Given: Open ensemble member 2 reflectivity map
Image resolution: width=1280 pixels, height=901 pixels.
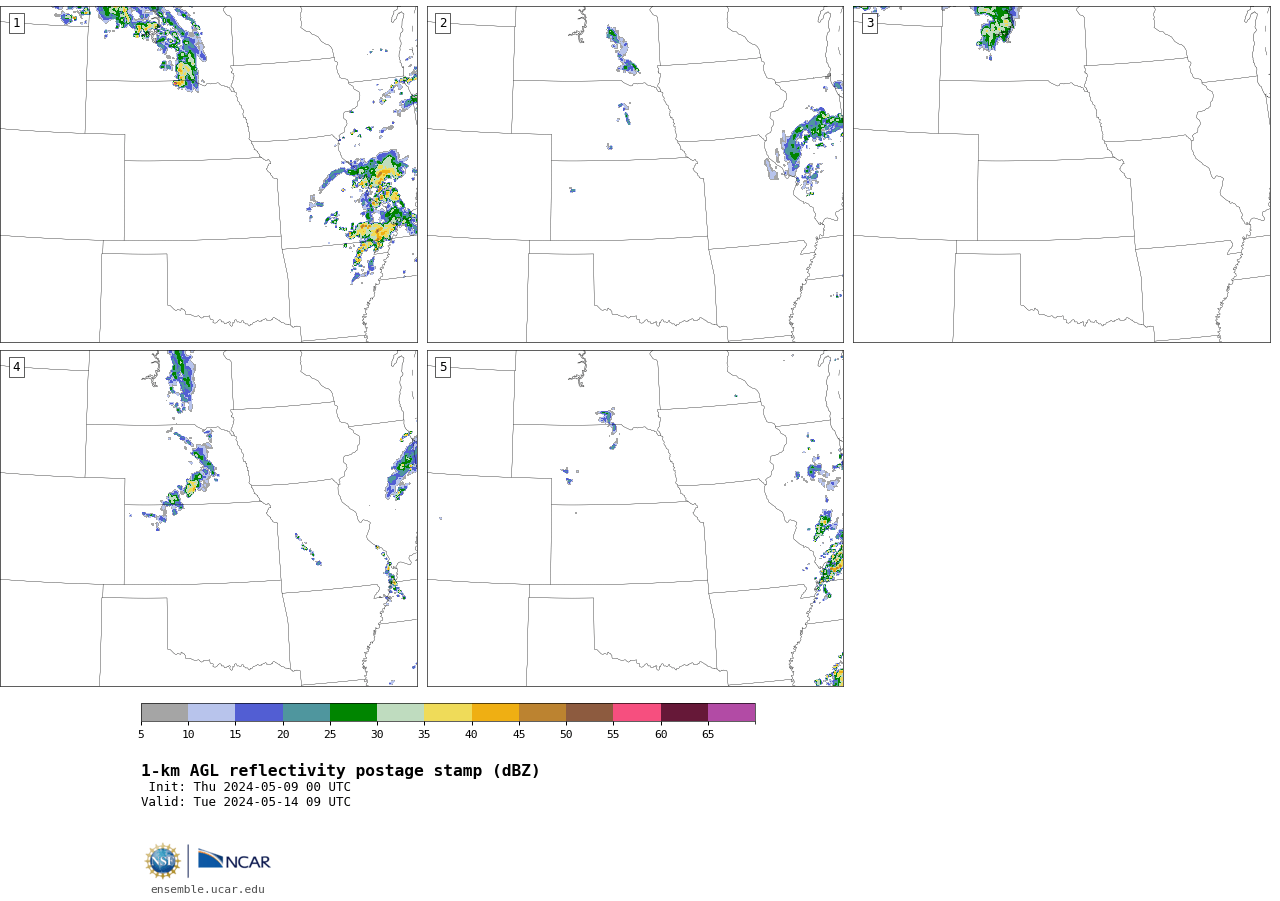Looking at the screenshot, I should pyautogui.click(x=635, y=174).
